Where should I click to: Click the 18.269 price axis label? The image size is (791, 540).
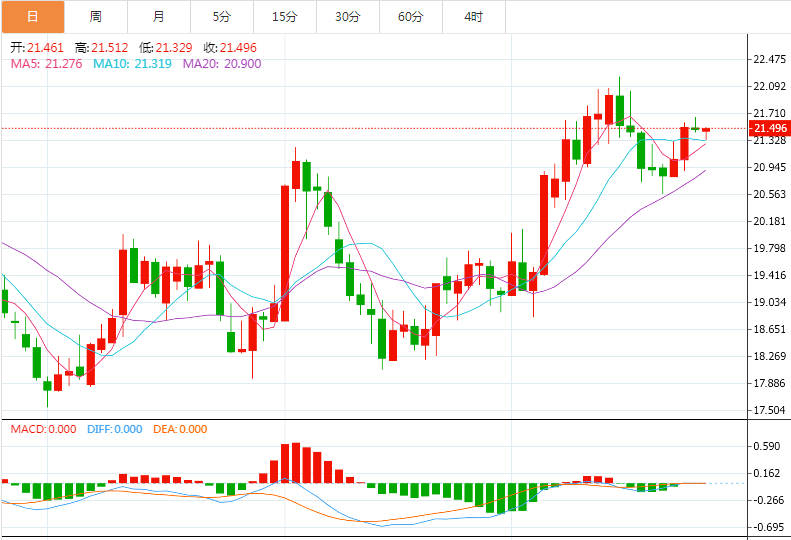pos(769,356)
